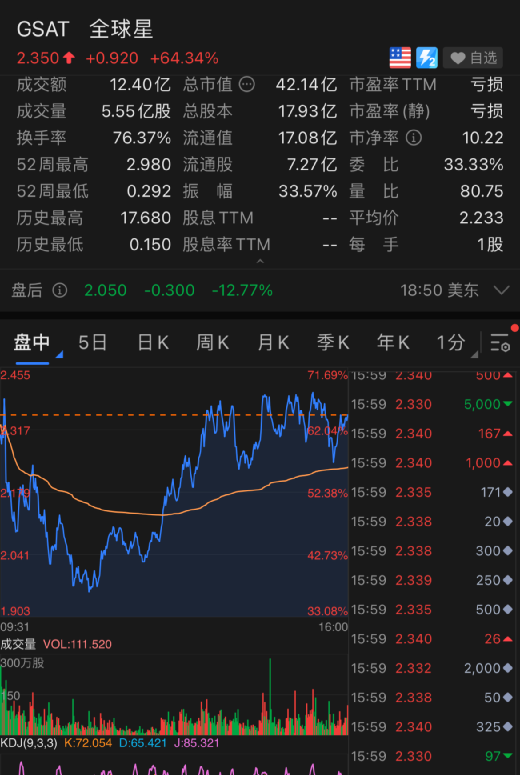The height and width of the screenshot is (775, 520).
Task: Tap the 历史最高 17.680 value
Action: [x=146, y=218]
